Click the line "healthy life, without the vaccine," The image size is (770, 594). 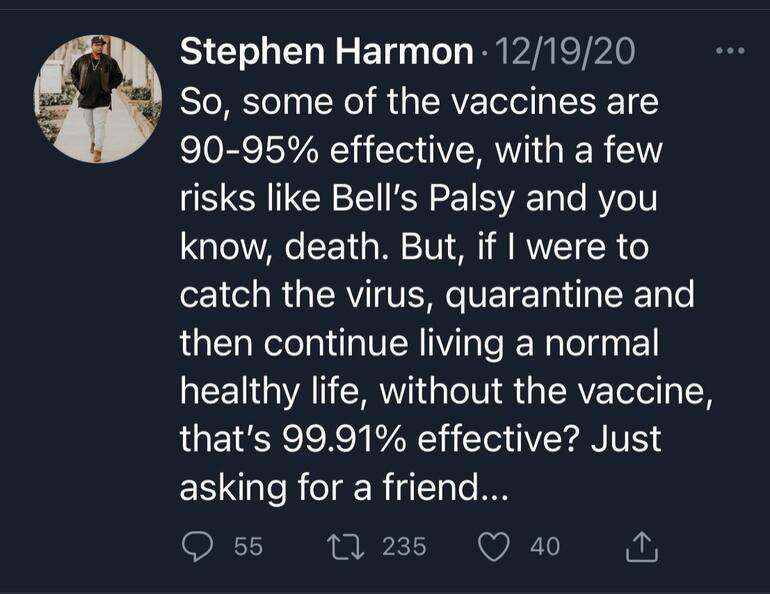(446, 390)
